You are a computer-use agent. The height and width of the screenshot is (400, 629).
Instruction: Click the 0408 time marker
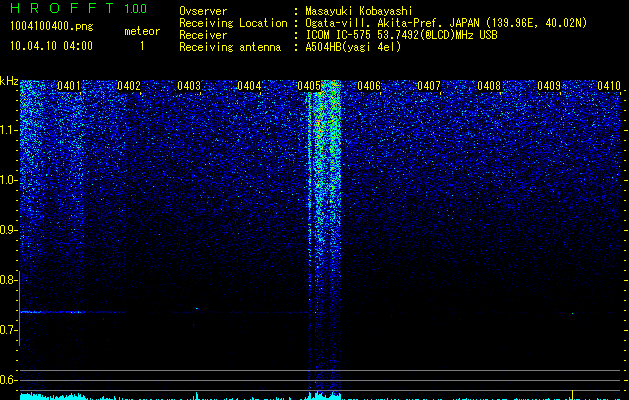pyautogui.click(x=489, y=85)
